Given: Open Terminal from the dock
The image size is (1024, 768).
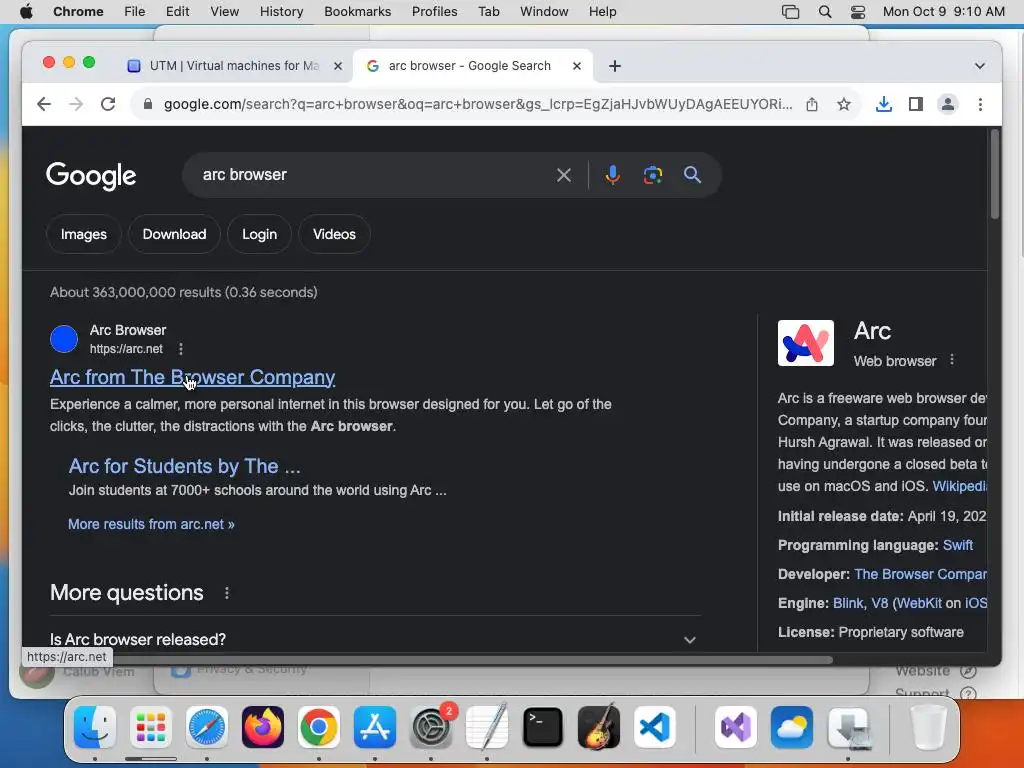Looking at the screenshot, I should [543, 727].
